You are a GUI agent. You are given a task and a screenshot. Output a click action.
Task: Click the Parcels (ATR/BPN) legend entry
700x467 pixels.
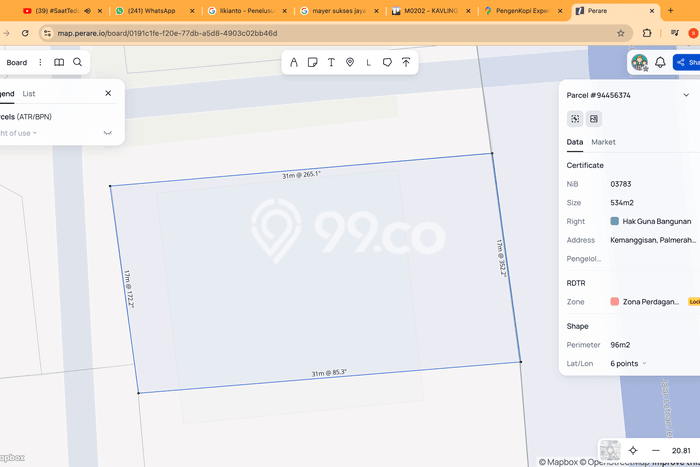(26, 117)
